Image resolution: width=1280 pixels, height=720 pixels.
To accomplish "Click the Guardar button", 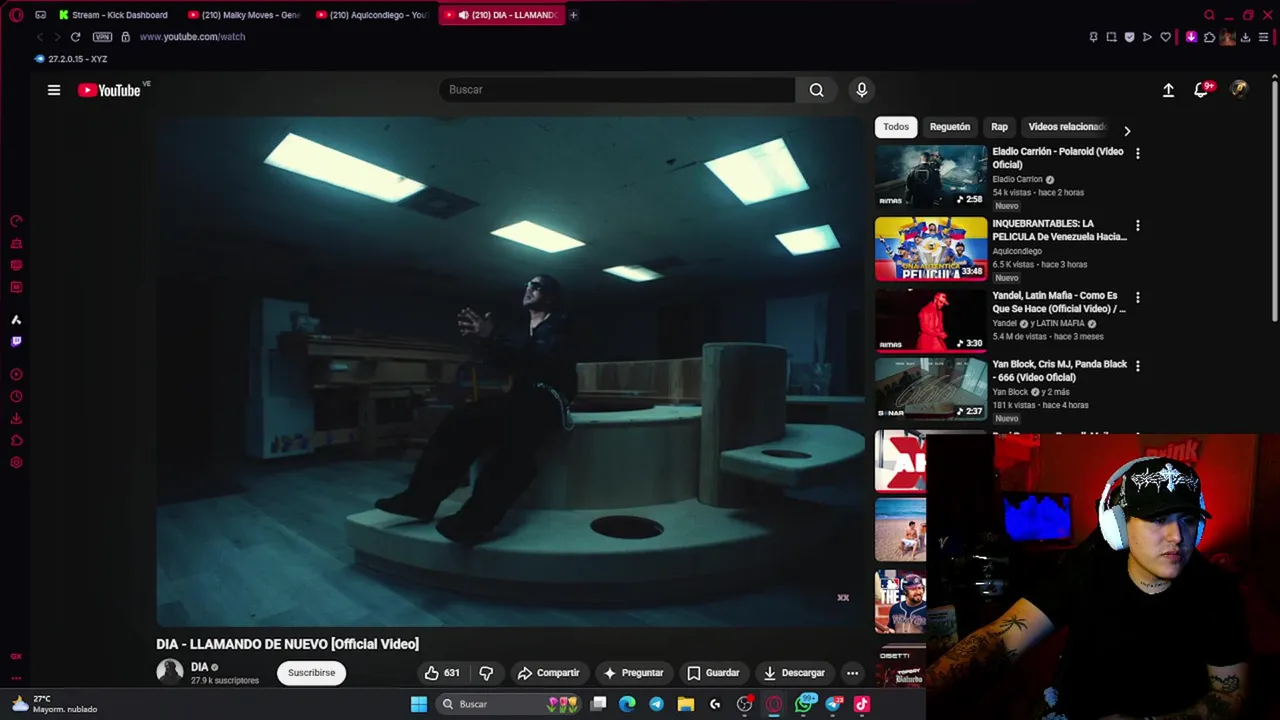I will (713, 673).
